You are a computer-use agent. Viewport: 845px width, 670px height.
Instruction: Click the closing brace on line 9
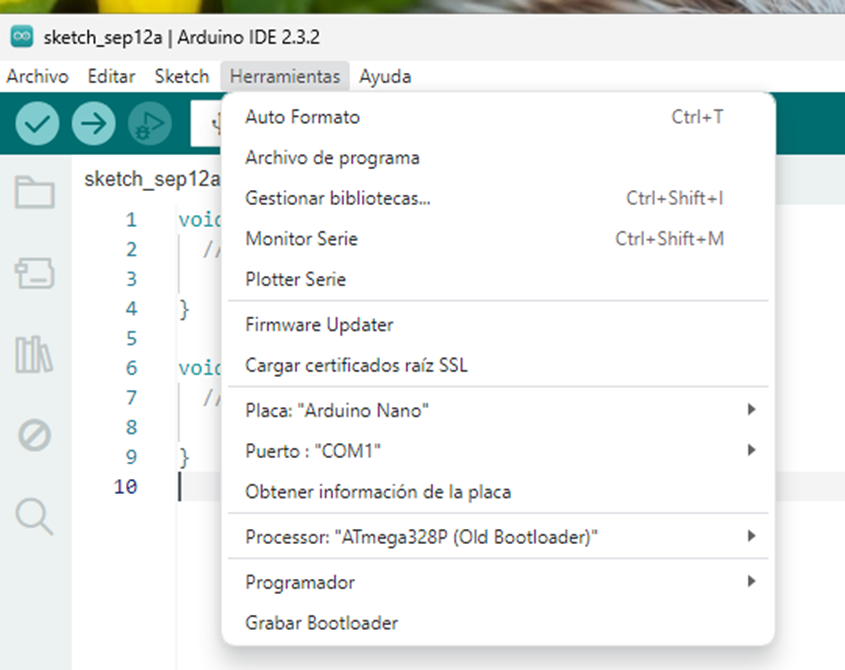coord(184,458)
